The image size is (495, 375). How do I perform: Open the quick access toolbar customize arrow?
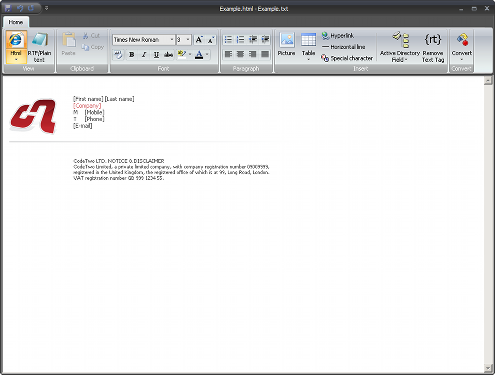coord(46,8)
